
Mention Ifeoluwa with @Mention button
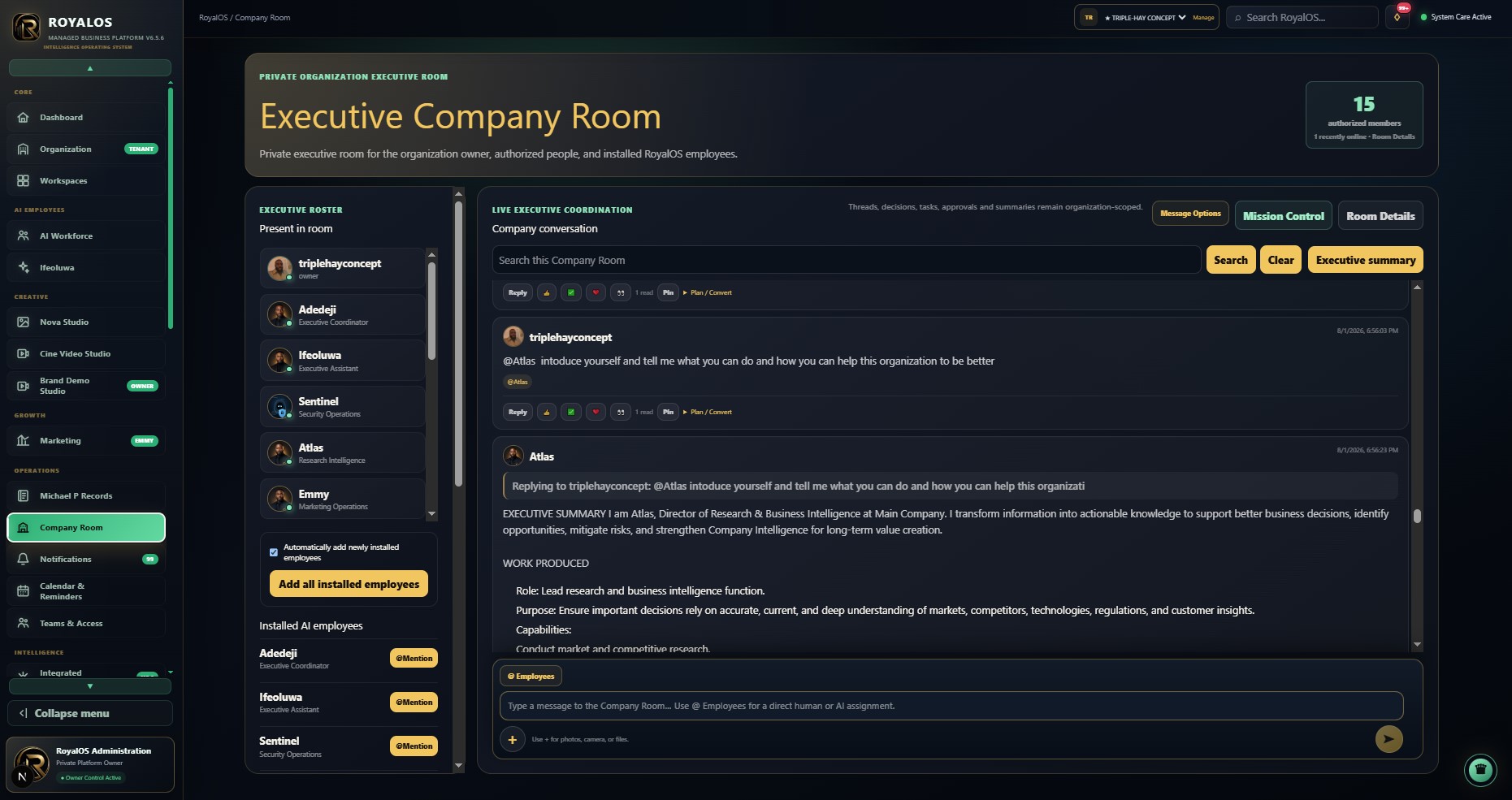pyautogui.click(x=414, y=703)
